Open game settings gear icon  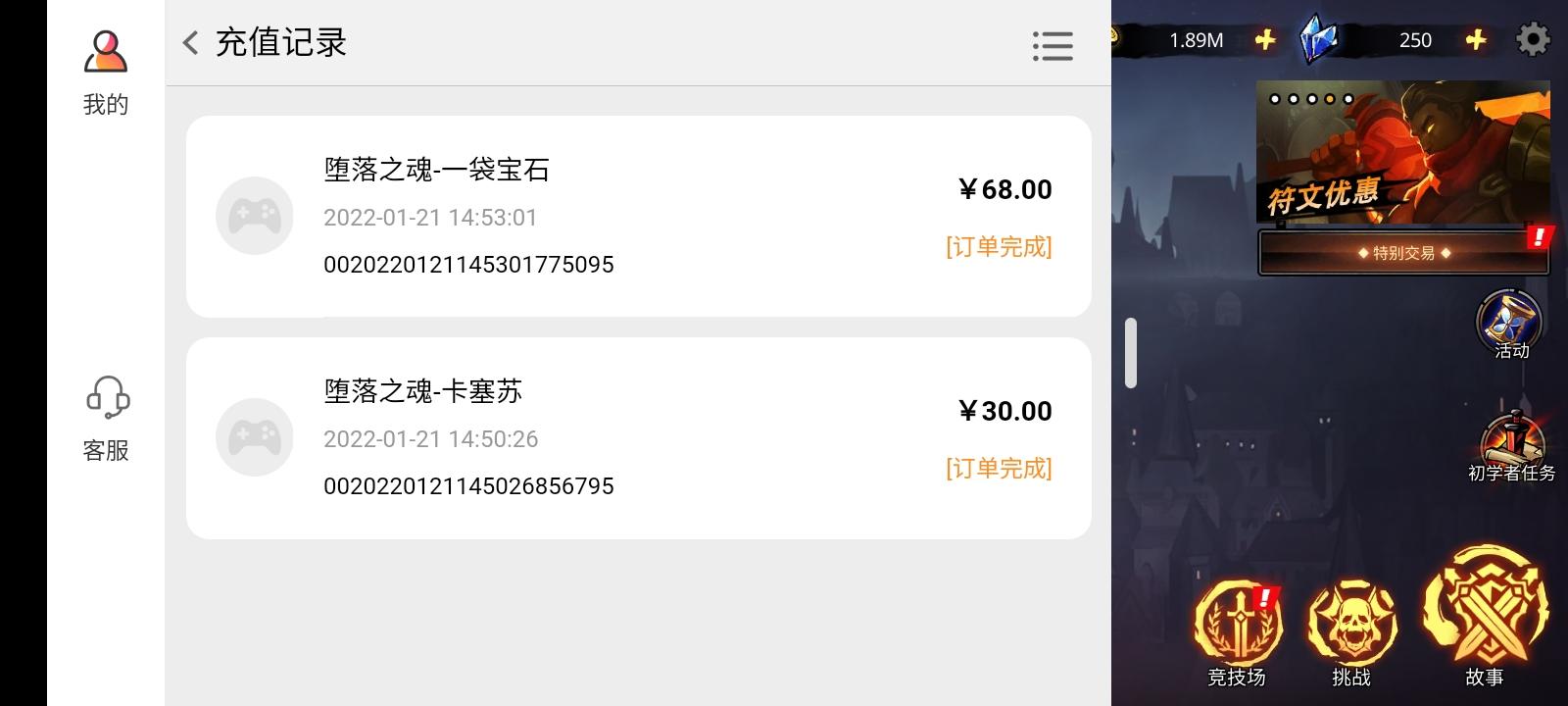(1533, 39)
